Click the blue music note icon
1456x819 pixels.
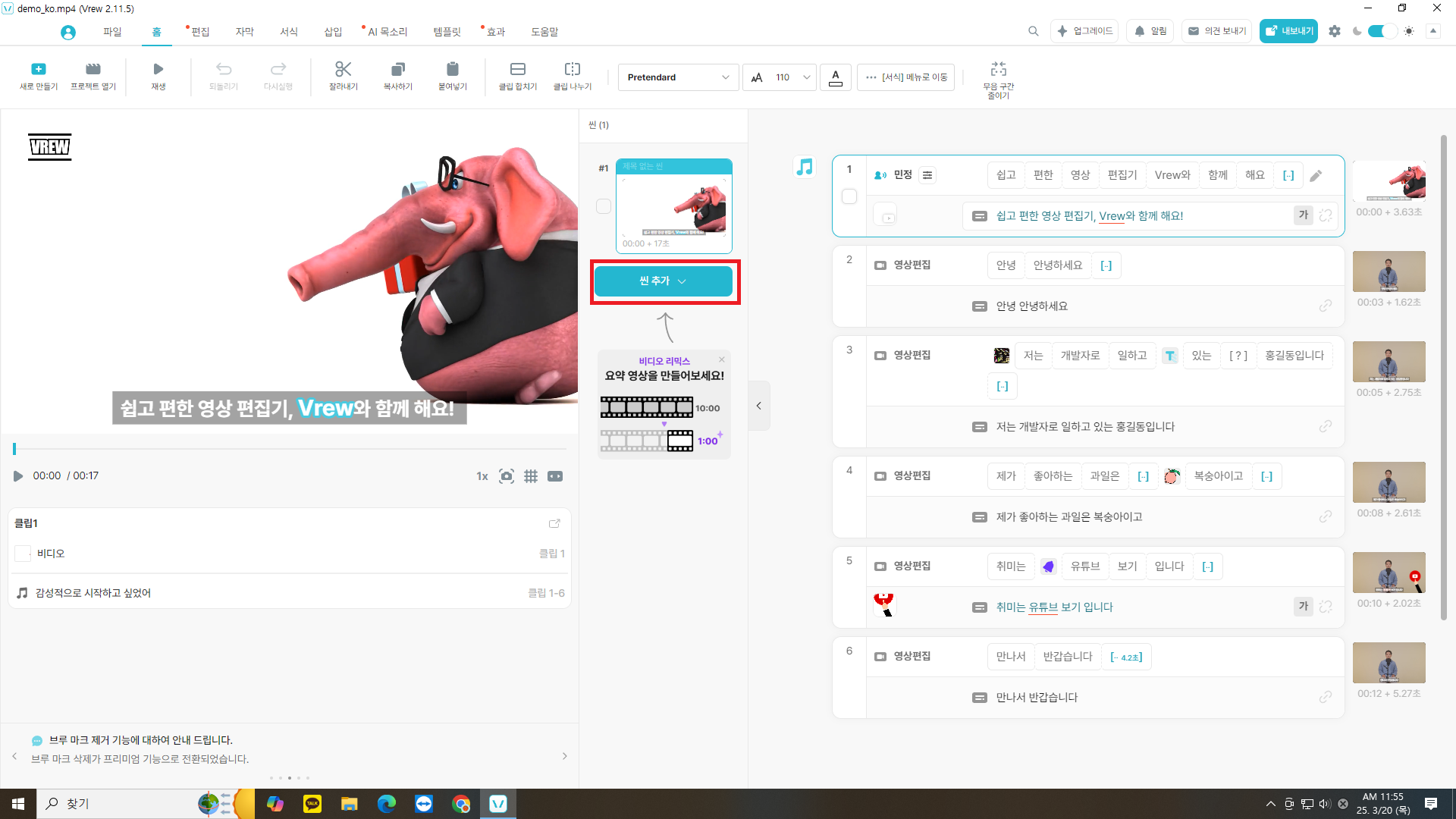[805, 167]
